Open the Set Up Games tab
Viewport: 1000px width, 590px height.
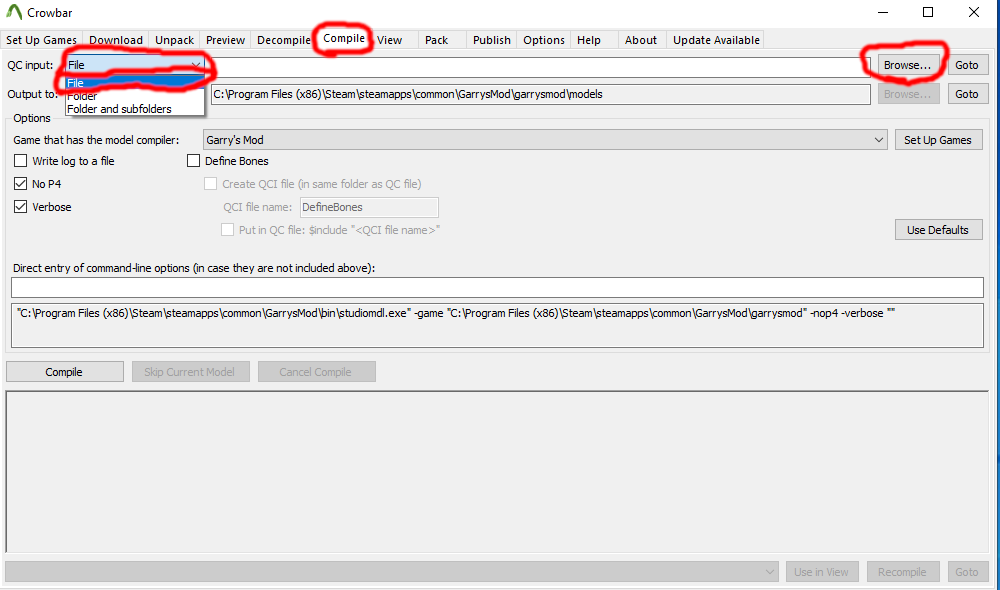coord(41,40)
